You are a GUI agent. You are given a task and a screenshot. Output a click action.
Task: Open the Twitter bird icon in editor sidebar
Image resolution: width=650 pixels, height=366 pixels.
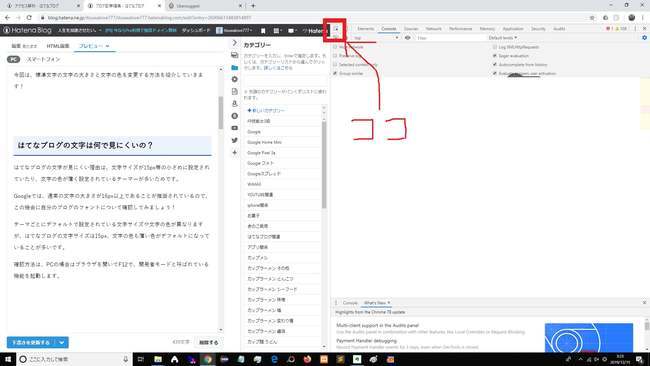click(x=235, y=140)
